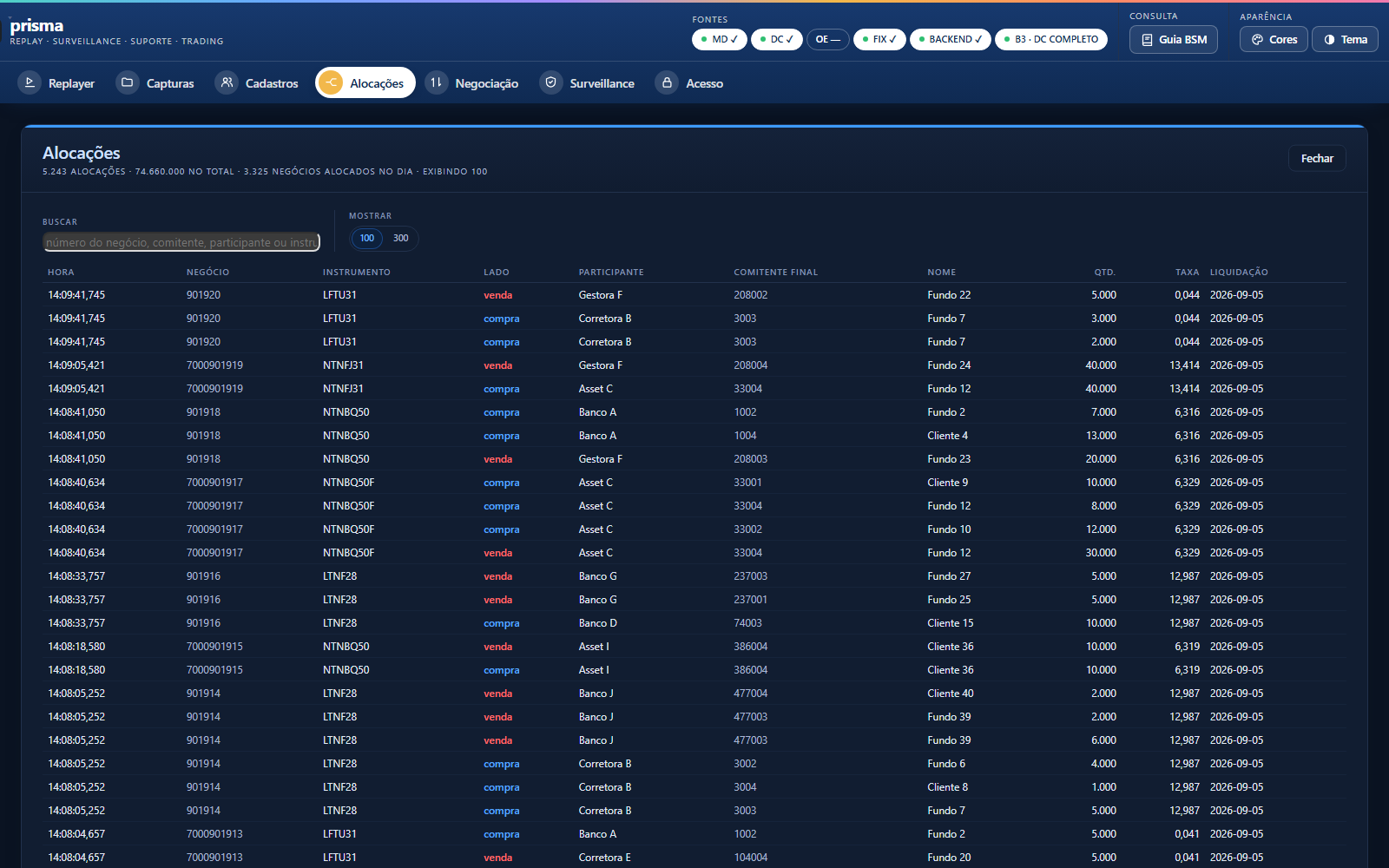Click the Replayer play icon

(x=30, y=82)
